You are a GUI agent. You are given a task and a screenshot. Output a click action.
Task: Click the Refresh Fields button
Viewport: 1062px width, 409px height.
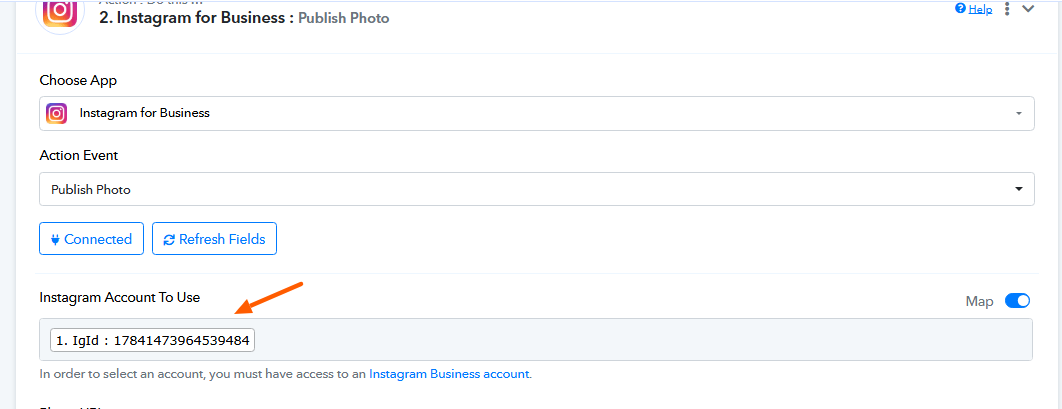pyautogui.click(x=214, y=239)
